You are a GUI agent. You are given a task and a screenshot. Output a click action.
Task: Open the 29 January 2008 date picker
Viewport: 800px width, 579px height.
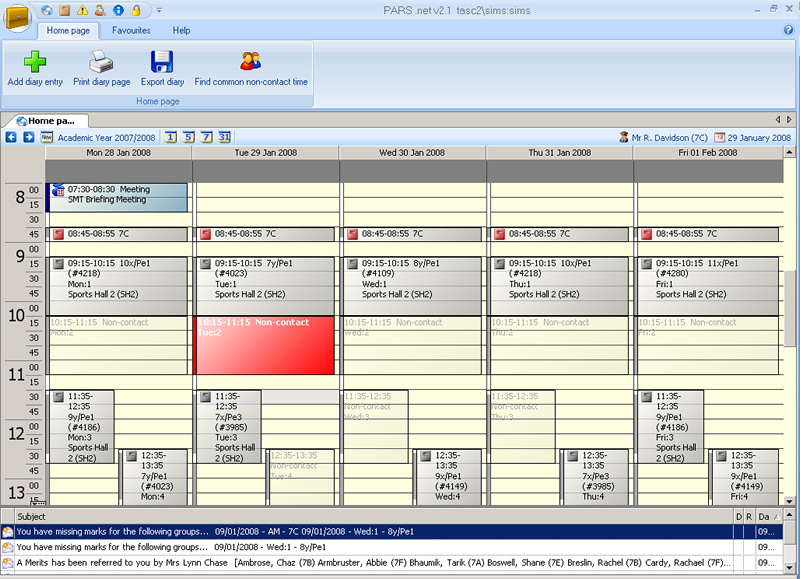point(751,137)
